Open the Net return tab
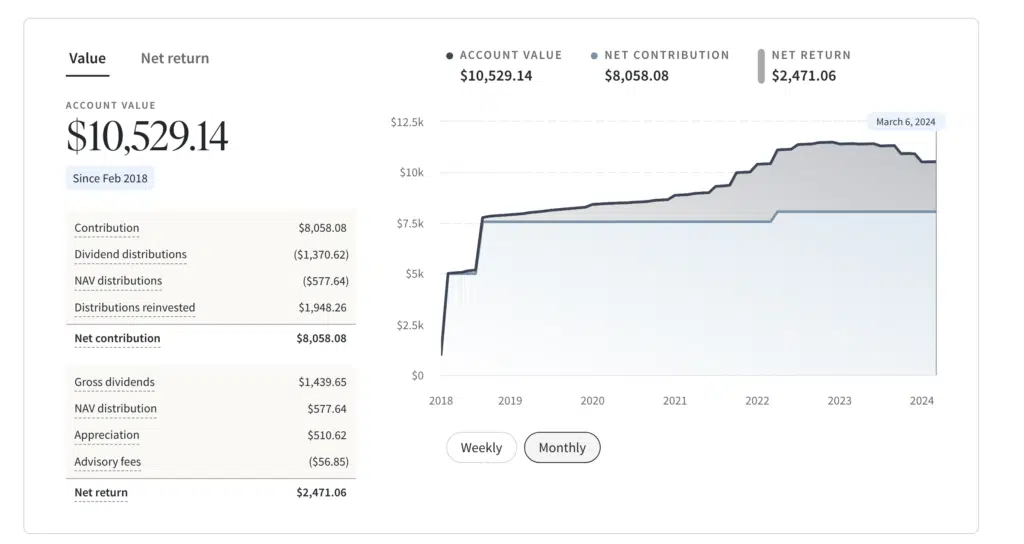The width and height of the screenshot is (1024, 544). [175, 58]
